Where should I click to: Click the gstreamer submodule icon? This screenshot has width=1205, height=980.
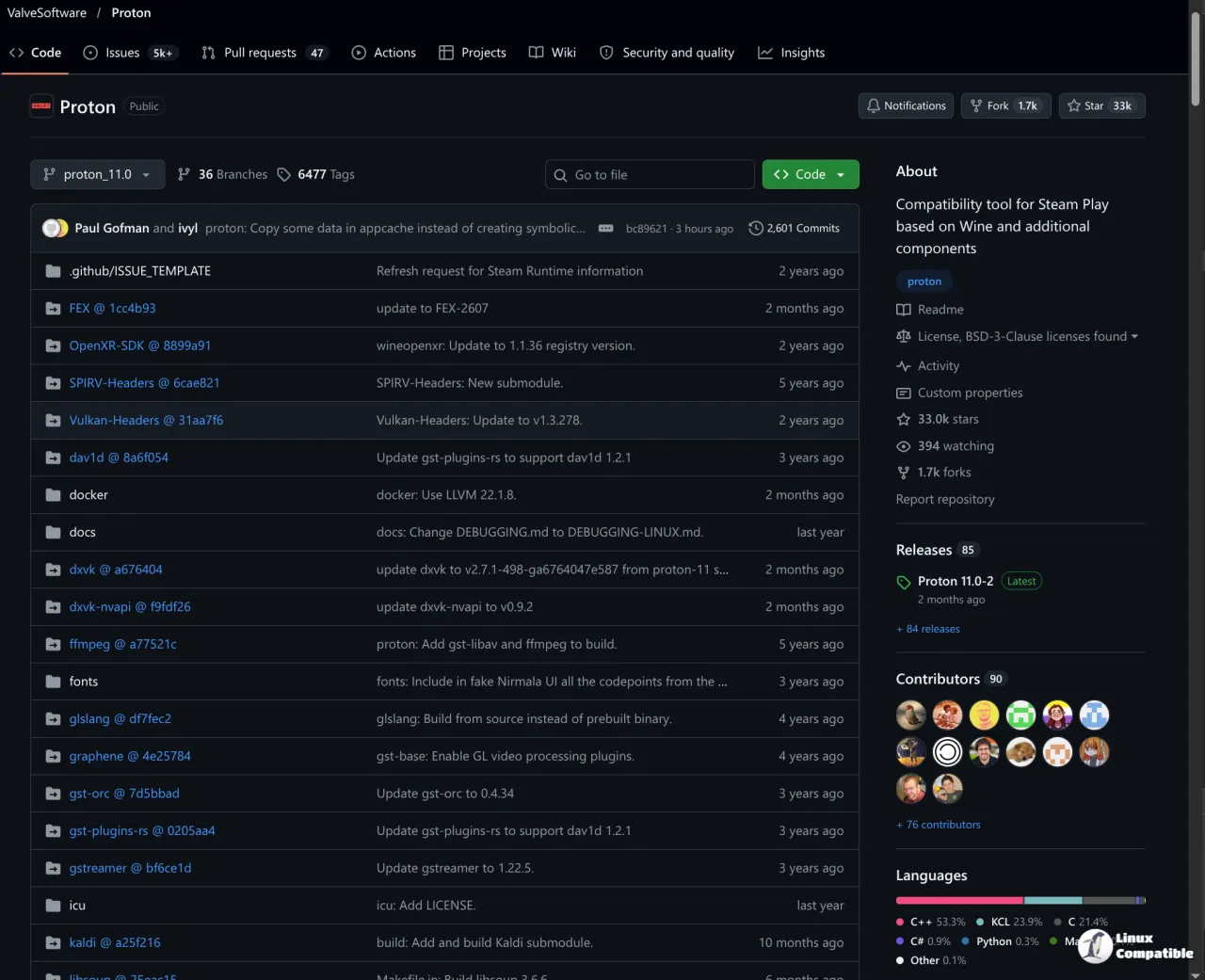53,868
